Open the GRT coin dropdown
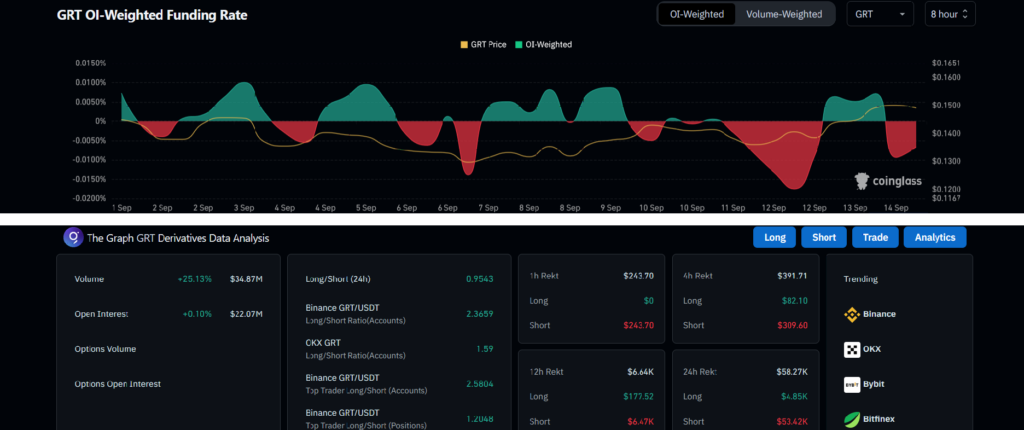Viewport: 1024px width, 430px height. click(880, 14)
